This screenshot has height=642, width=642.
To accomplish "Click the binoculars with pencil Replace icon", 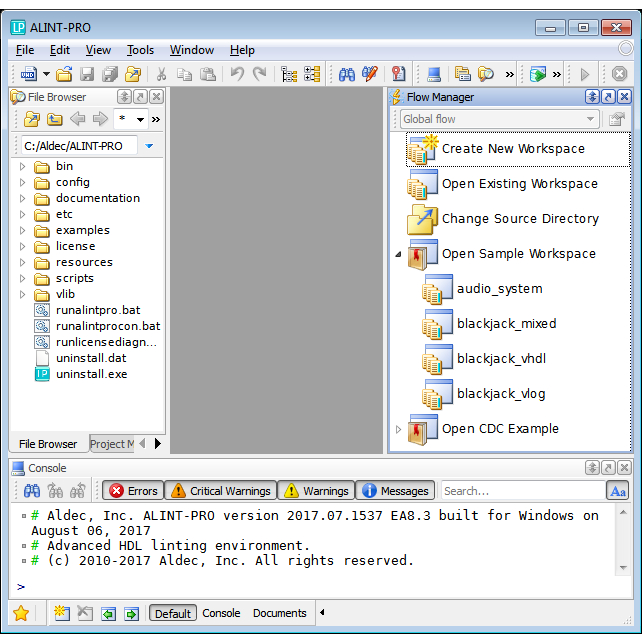I will point(370,74).
